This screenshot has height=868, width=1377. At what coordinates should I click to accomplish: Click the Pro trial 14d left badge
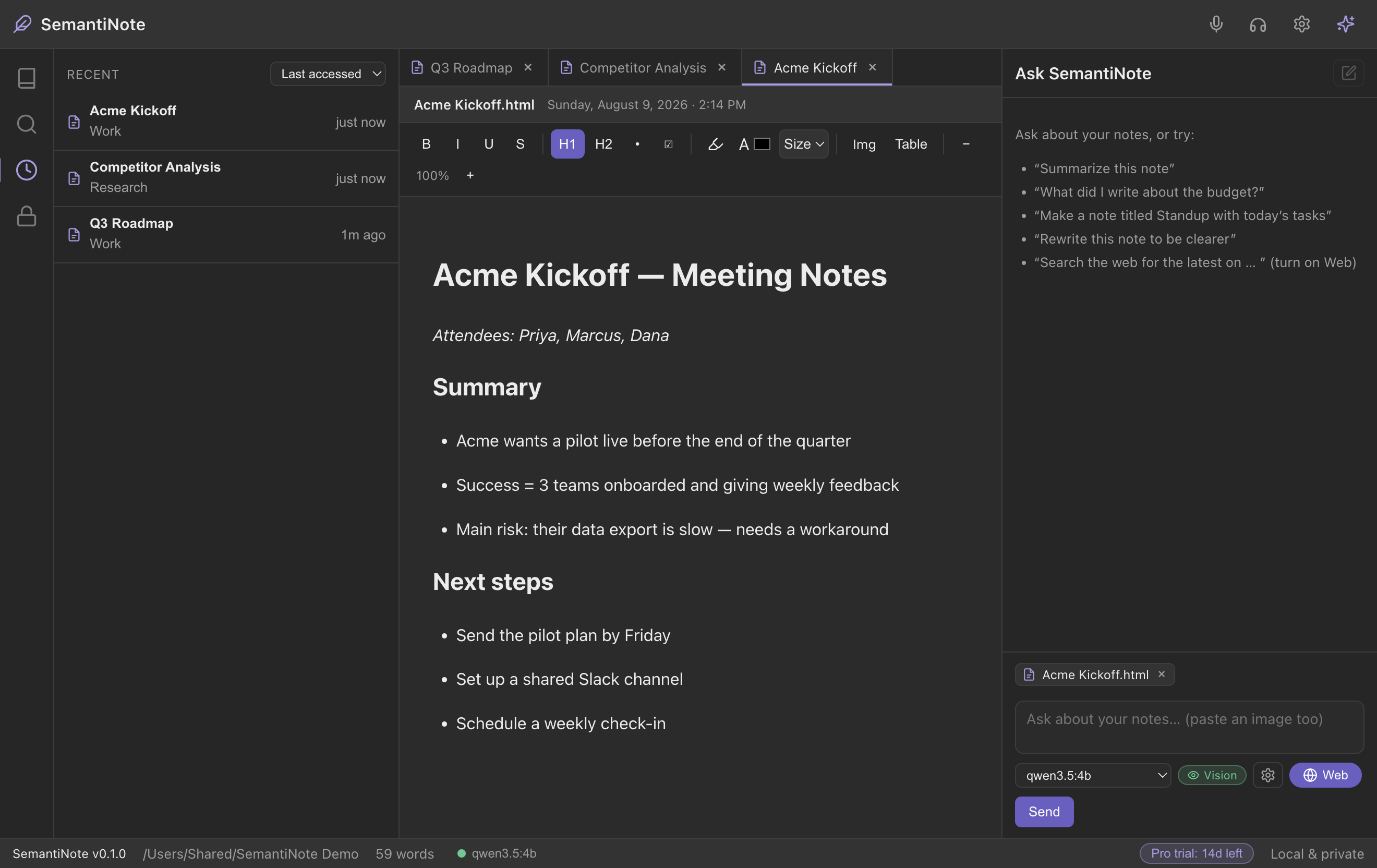click(1197, 853)
